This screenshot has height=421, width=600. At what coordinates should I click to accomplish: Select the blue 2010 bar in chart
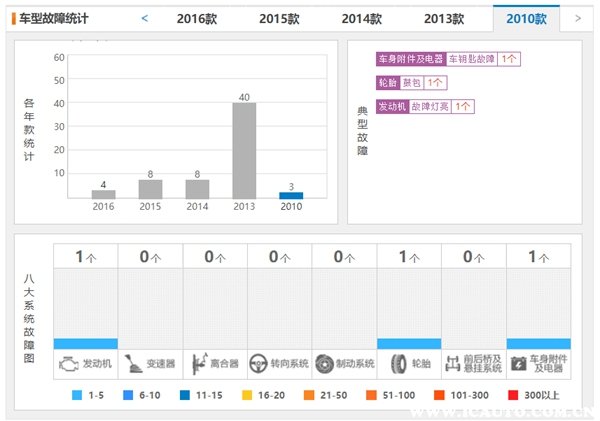tap(291, 195)
